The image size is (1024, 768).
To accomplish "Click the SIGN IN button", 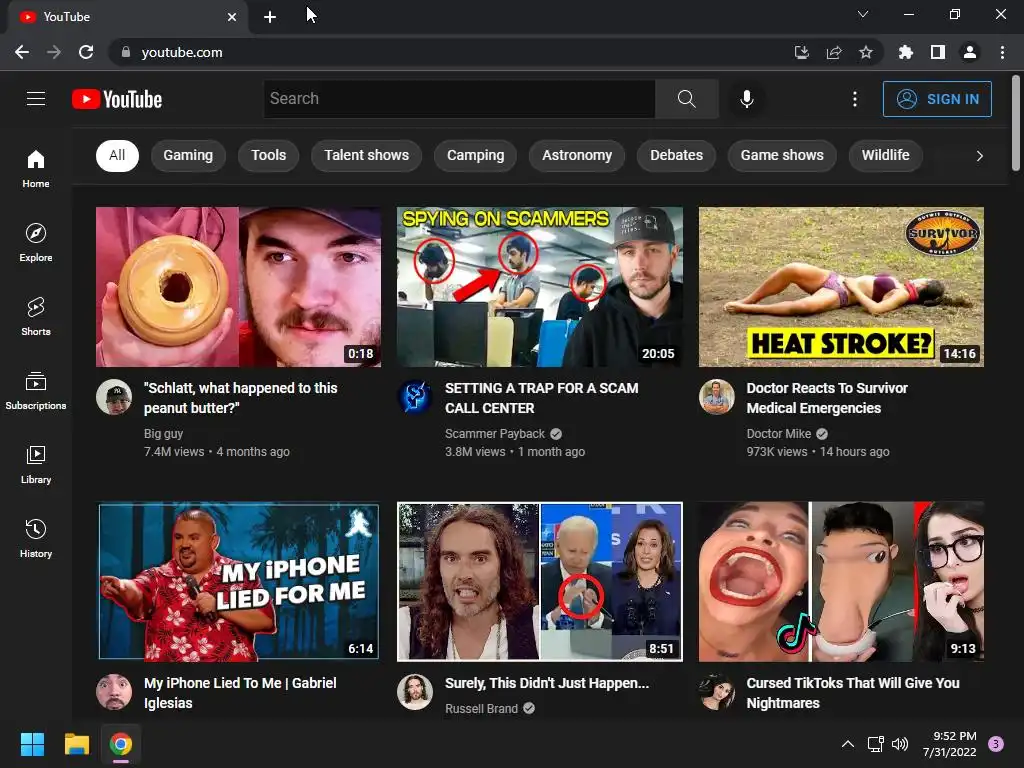I will pyautogui.click(x=937, y=99).
